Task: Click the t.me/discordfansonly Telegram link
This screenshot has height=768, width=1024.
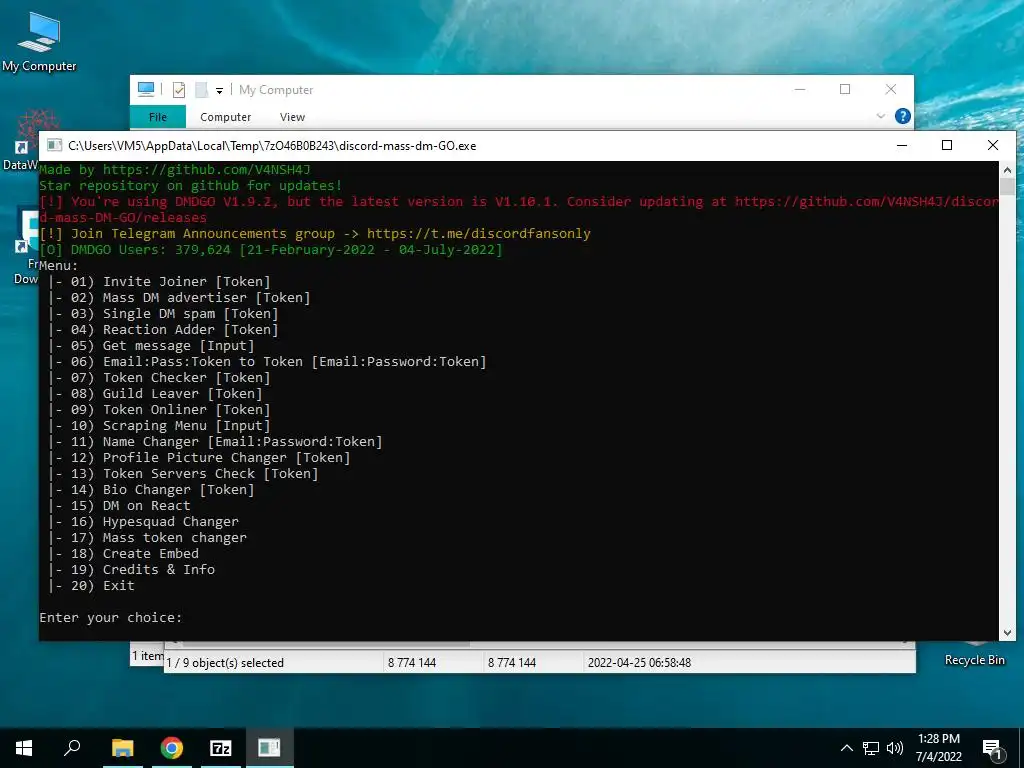Action: pos(479,234)
